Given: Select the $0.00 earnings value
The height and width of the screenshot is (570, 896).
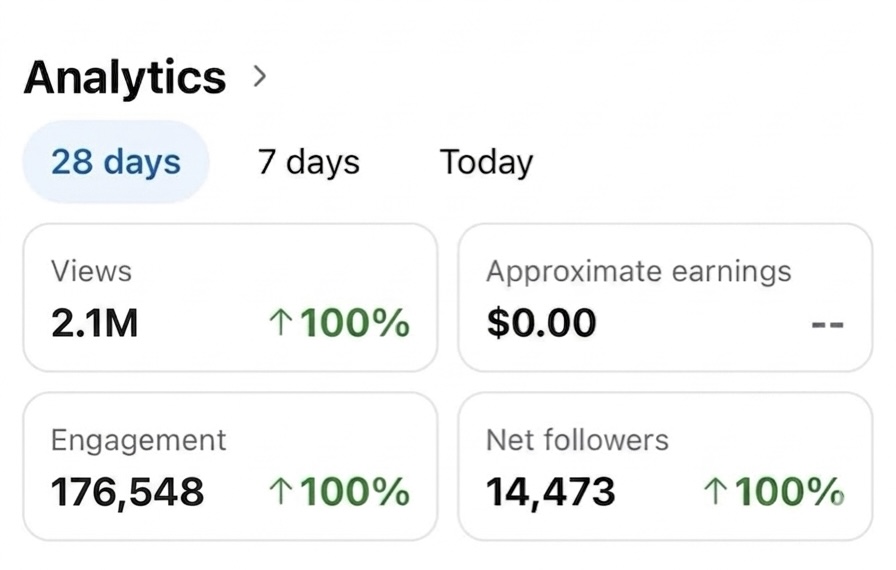Looking at the screenshot, I should tap(540, 323).
